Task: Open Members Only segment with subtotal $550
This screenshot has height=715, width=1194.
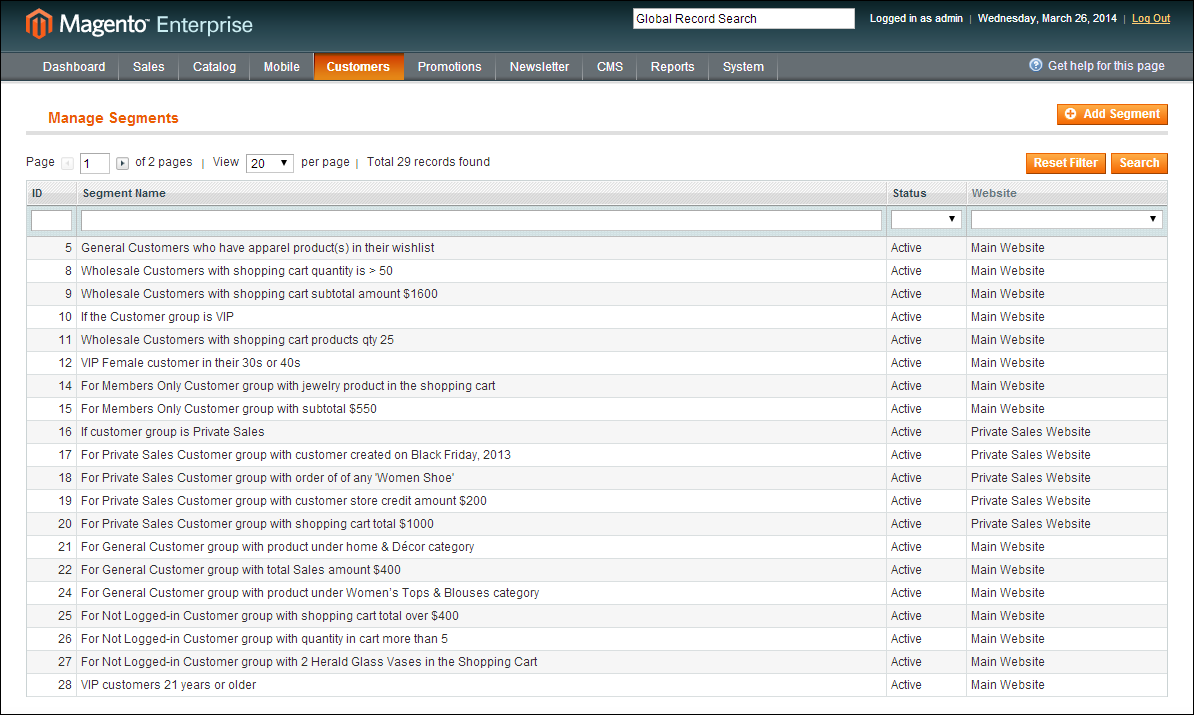Action: coord(596,409)
